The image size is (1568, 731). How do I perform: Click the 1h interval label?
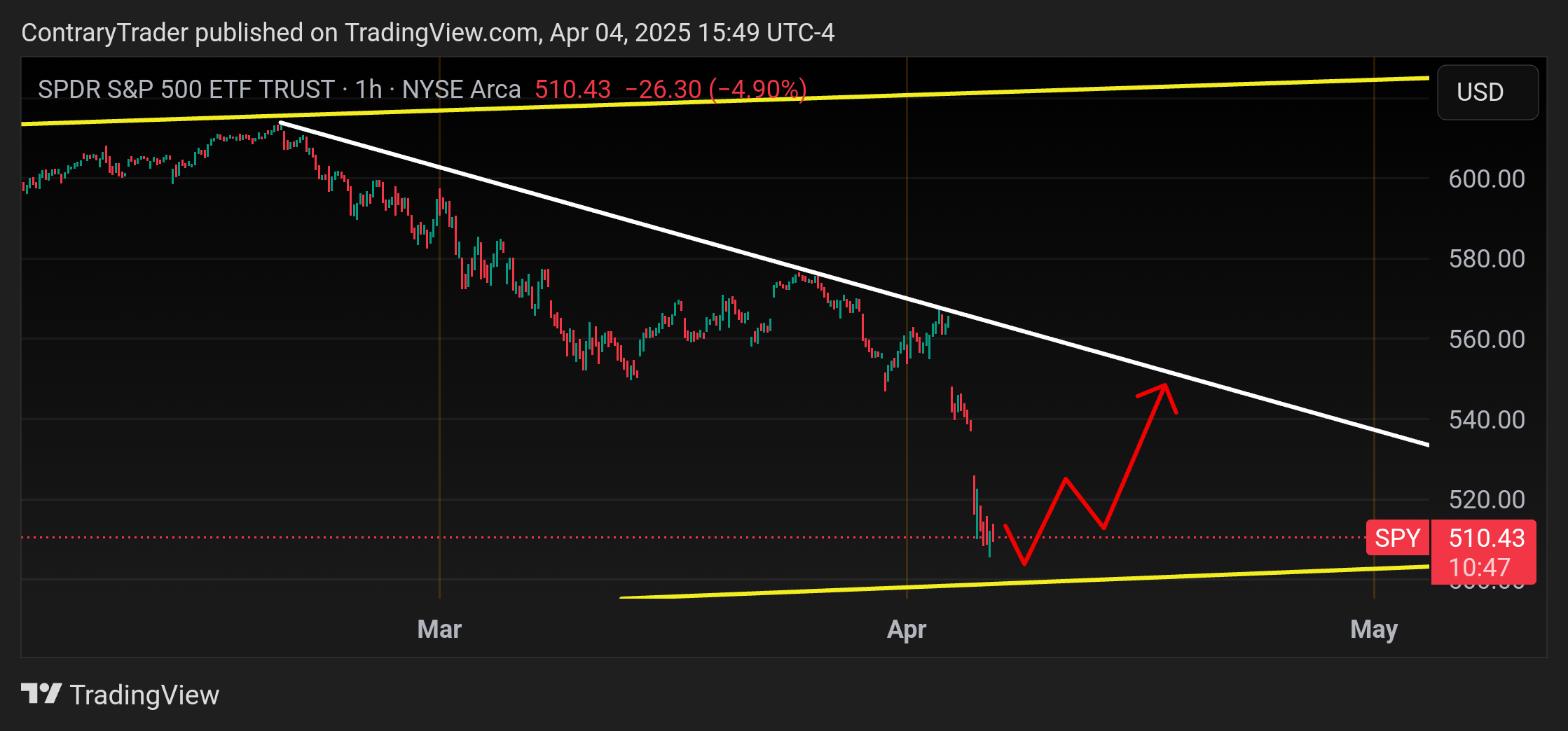coord(369,89)
